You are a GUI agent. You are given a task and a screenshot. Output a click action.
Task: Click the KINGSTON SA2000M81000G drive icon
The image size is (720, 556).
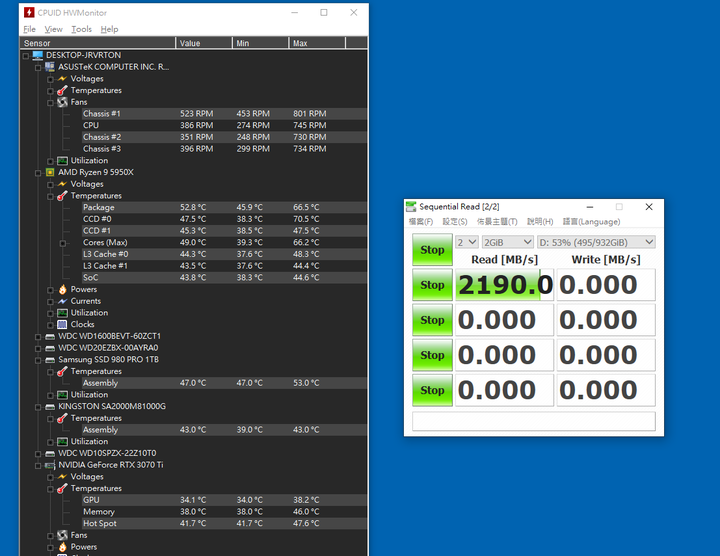[50, 407]
